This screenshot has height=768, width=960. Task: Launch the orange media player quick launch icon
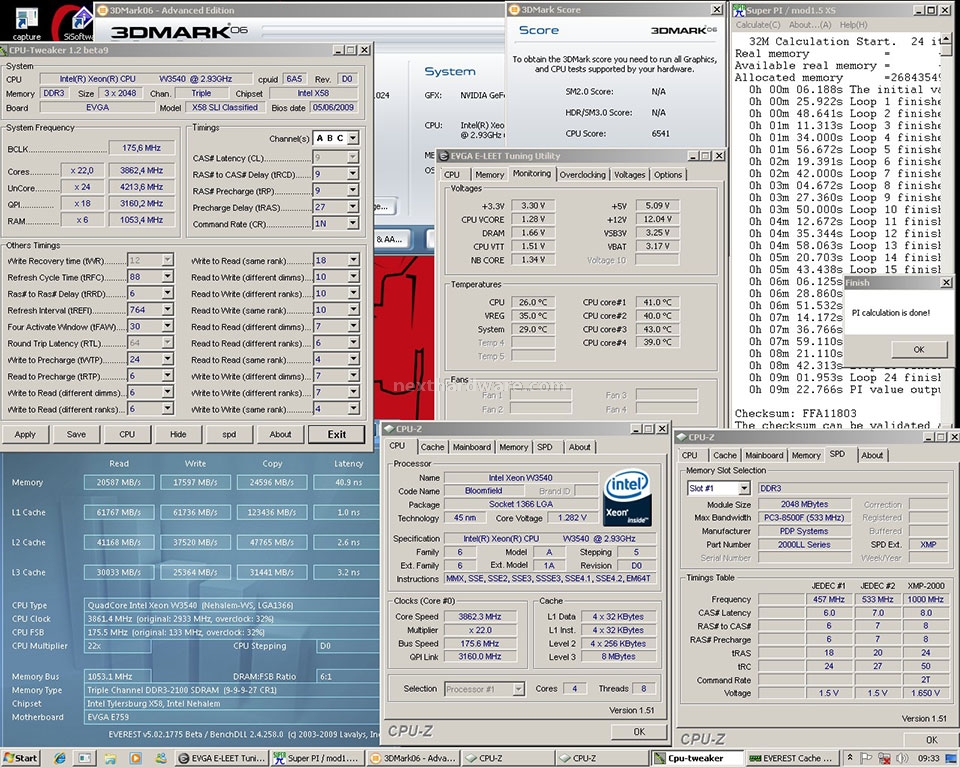coord(135,758)
